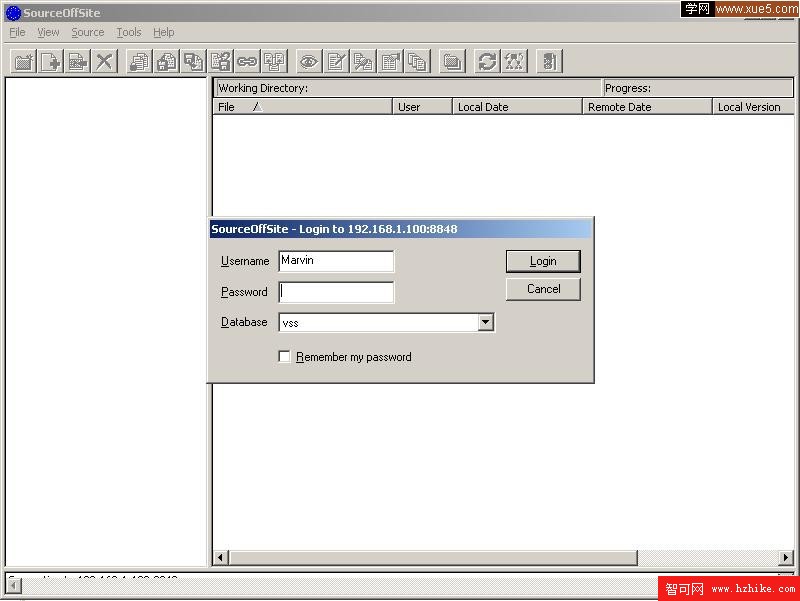
Task: Sort list by the File column header
Action: tap(303, 107)
